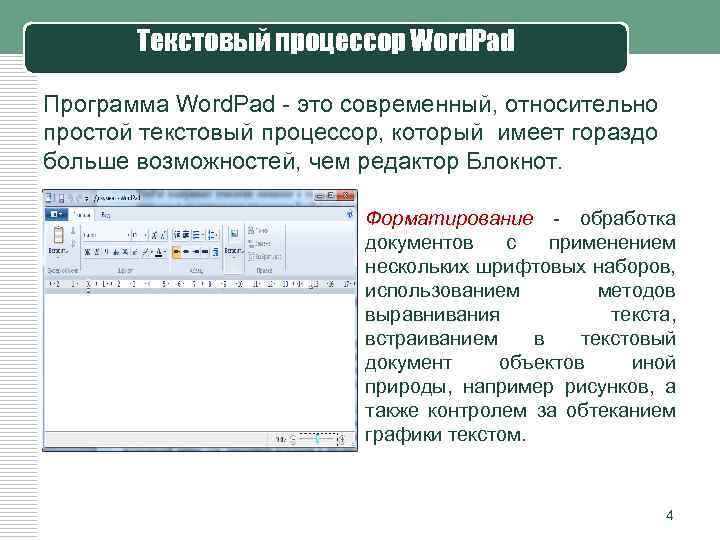The width and height of the screenshot is (720, 540).
Task: Click the slide page number 4
Action: point(669,516)
